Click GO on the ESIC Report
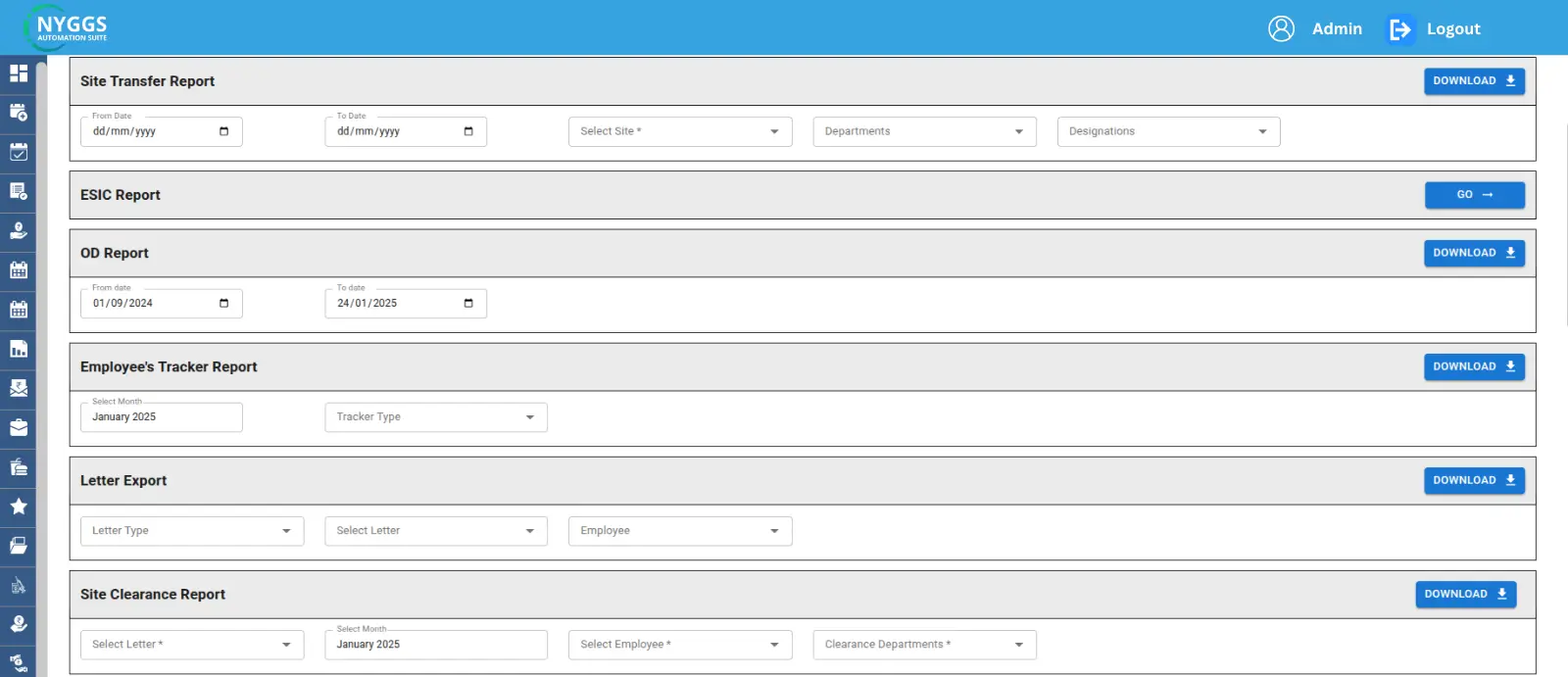Screen dimensions: 1568x677 (x=1474, y=195)
